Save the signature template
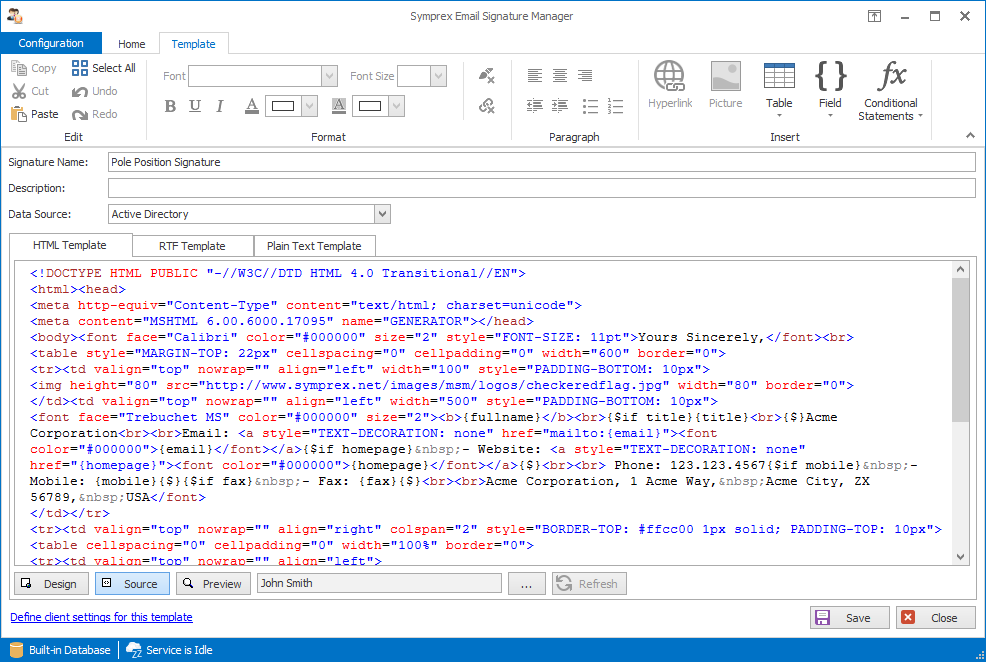This screenshot has width=986, height=662. (850, 617)
